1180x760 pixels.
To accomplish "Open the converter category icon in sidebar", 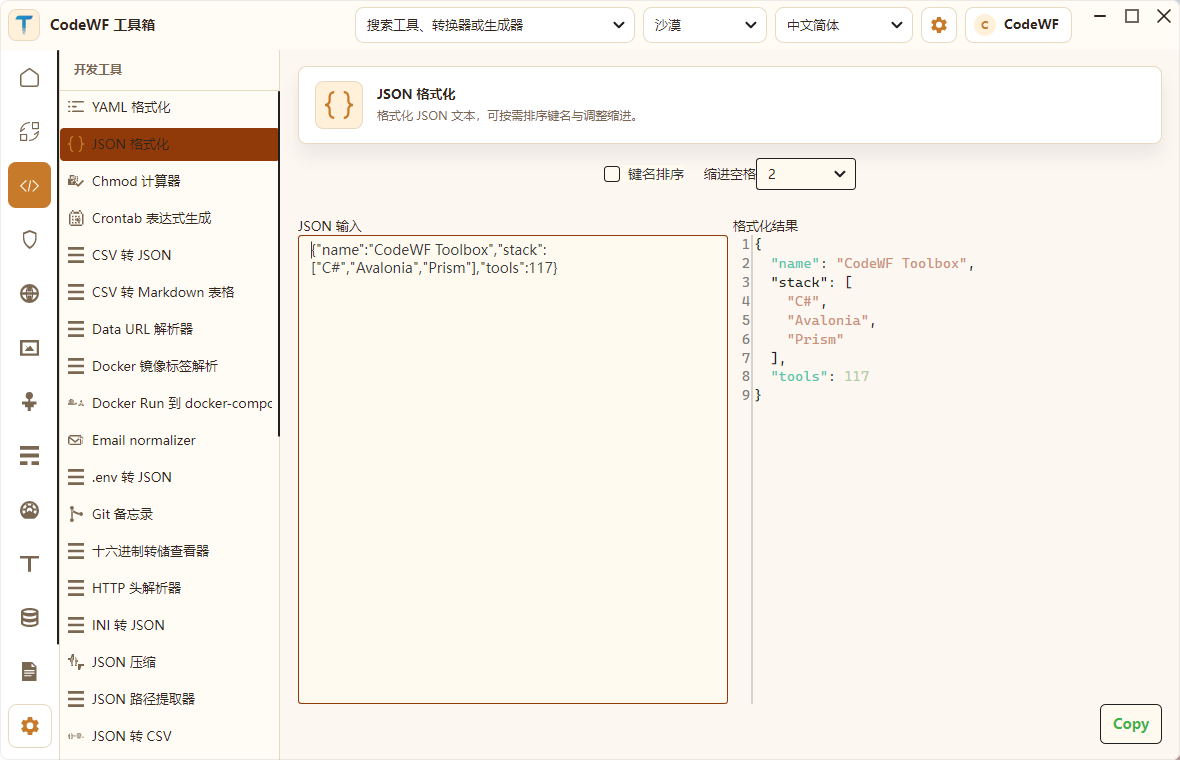I will (x=29, y=132).
